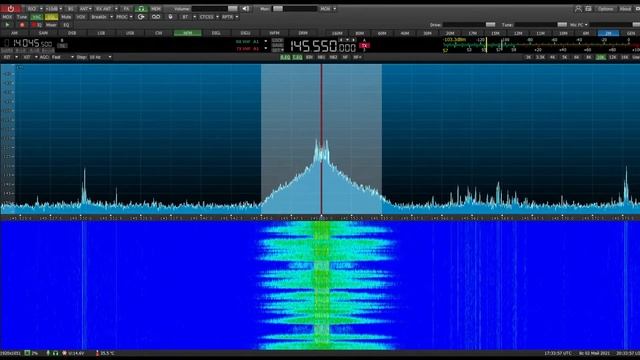The image size is (640, 360).
Task: Toggle the Mute button
Action: click(66, 17)
